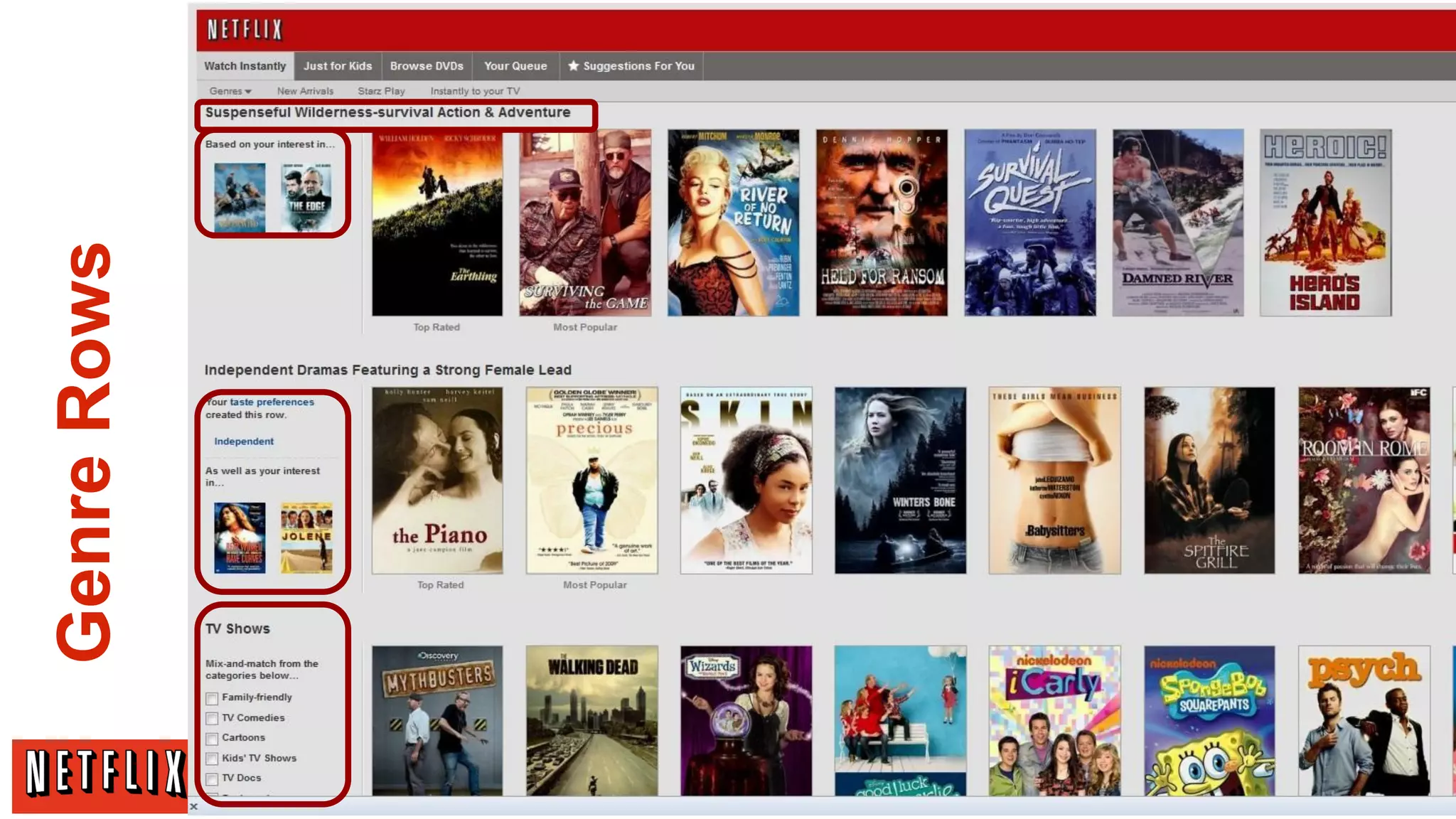Open Damned River poster
Image resolution: width=1456 pixels, height=819 pixels.
pos(1178,223)
